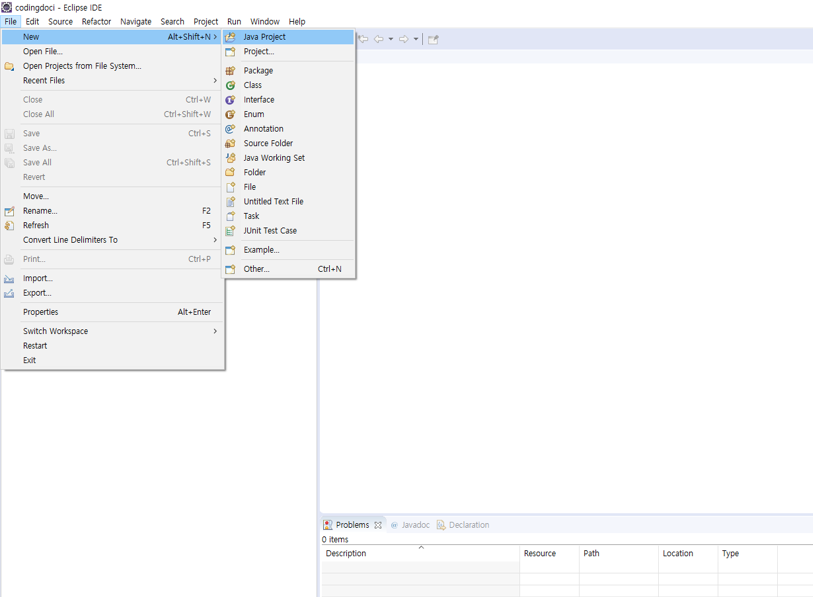813x597 pixels.
Task: Click the Path column header
Action: pyautogui.click(x=619, y=553)
